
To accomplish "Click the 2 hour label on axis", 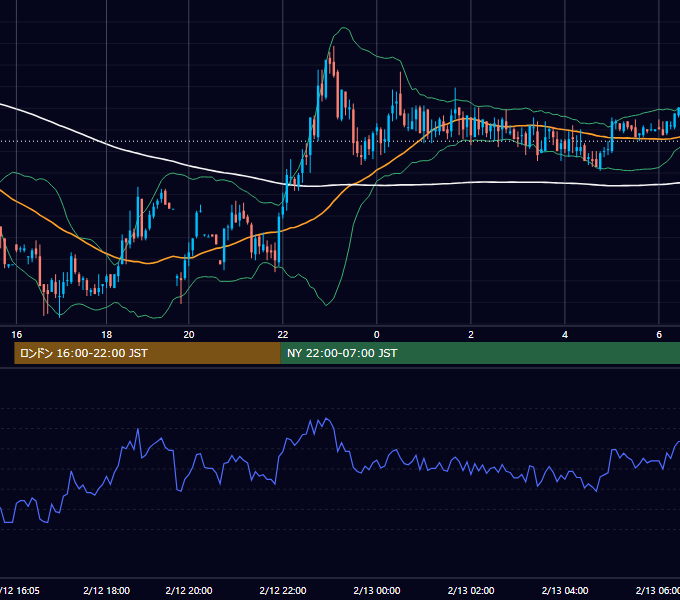I will click(471, 335).
